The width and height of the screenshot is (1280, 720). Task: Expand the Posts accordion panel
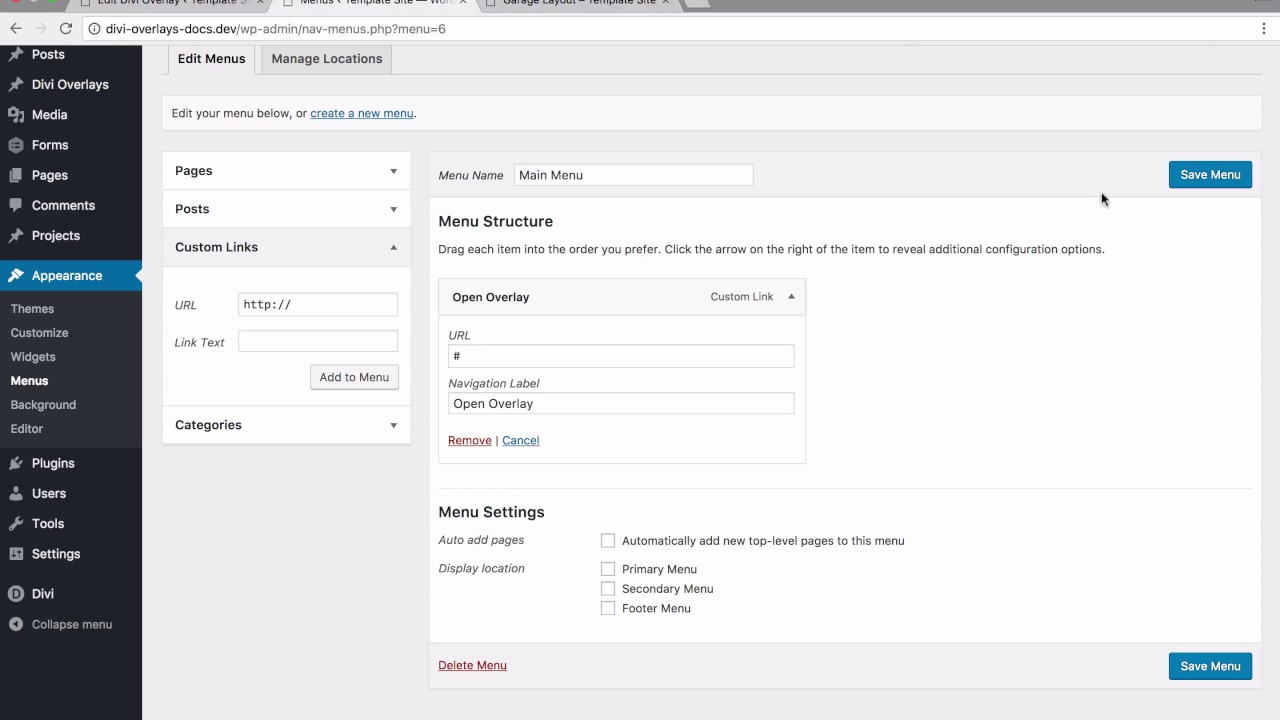click(286, 209)
